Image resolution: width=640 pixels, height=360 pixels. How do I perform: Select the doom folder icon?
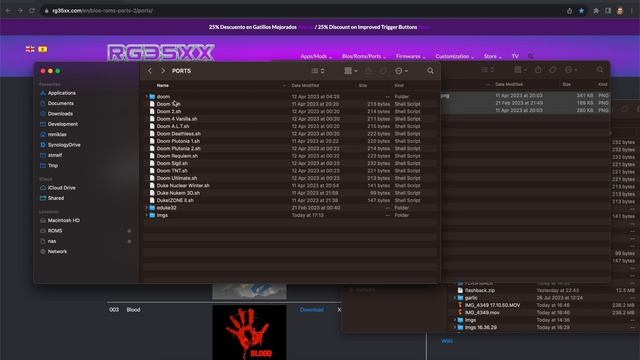click(152, 97)
